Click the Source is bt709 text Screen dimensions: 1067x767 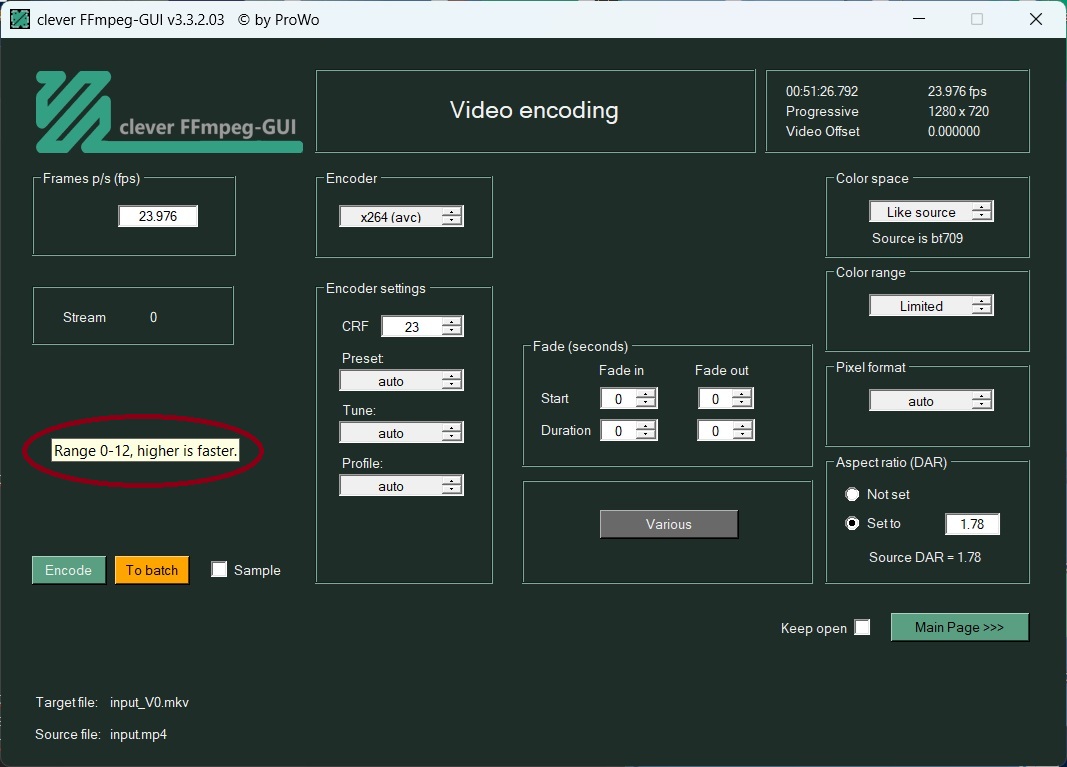pos(917,238)
